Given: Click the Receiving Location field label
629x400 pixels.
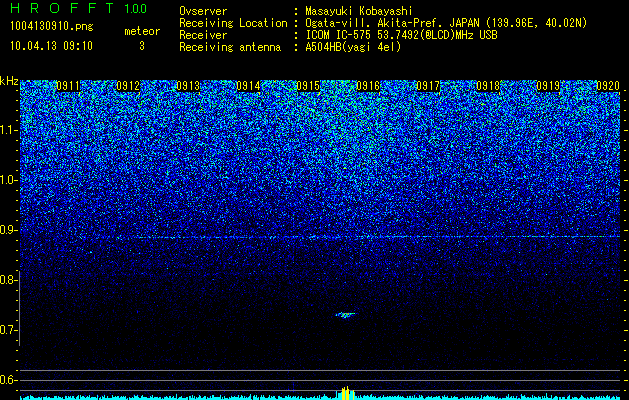Looking at the screenshot, I should pos(233,23).
